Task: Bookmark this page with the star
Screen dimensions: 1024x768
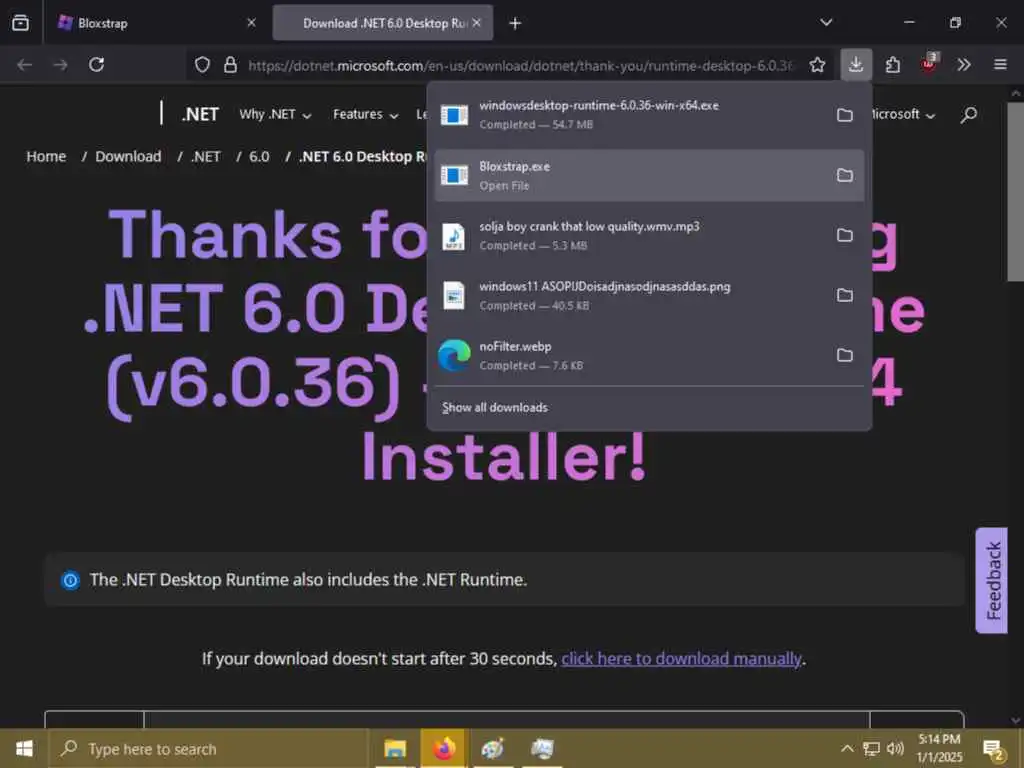Action: (817, 65)
